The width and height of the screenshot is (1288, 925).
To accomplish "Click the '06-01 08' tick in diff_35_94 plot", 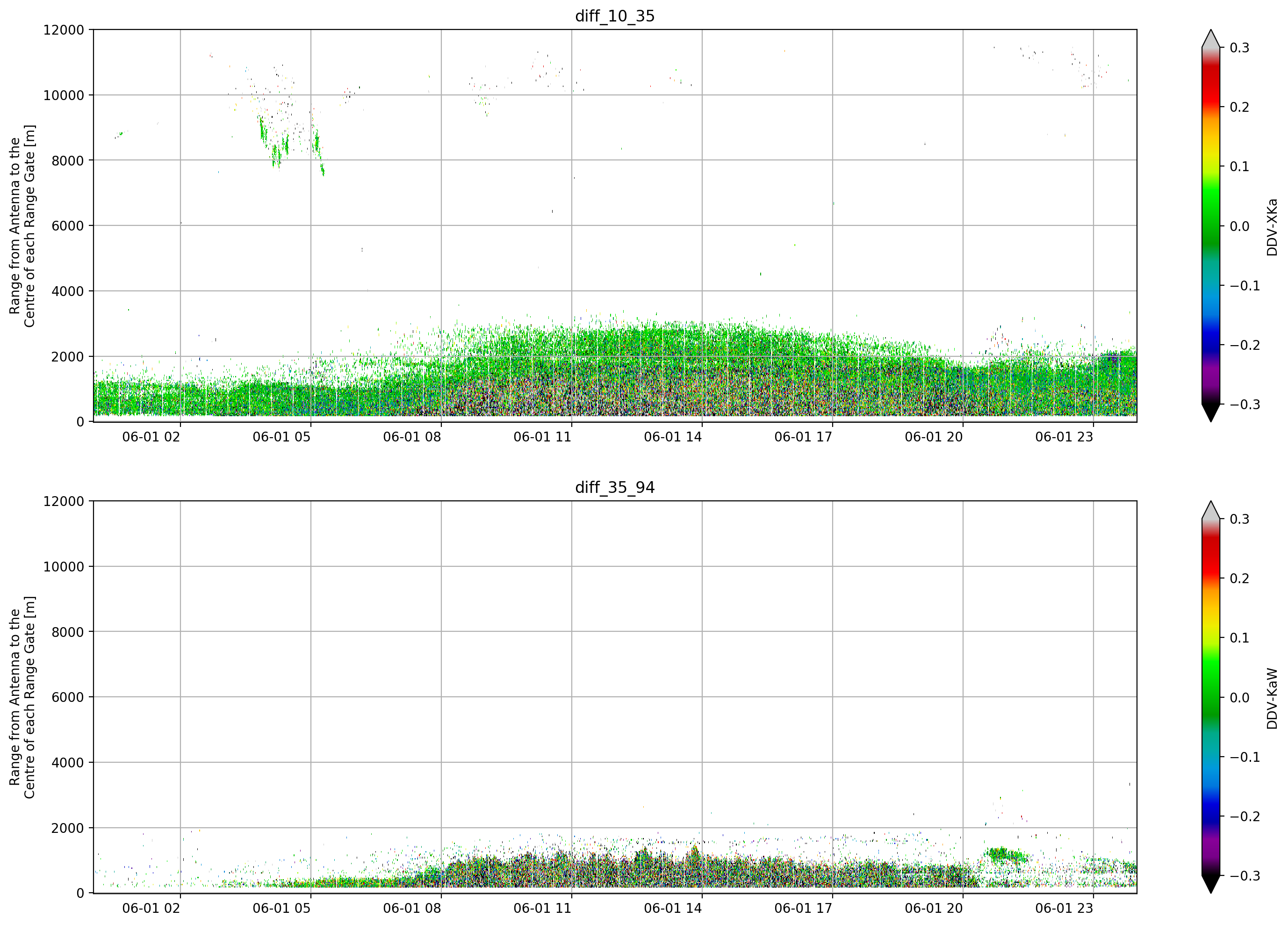I will [x=412, y=908].
